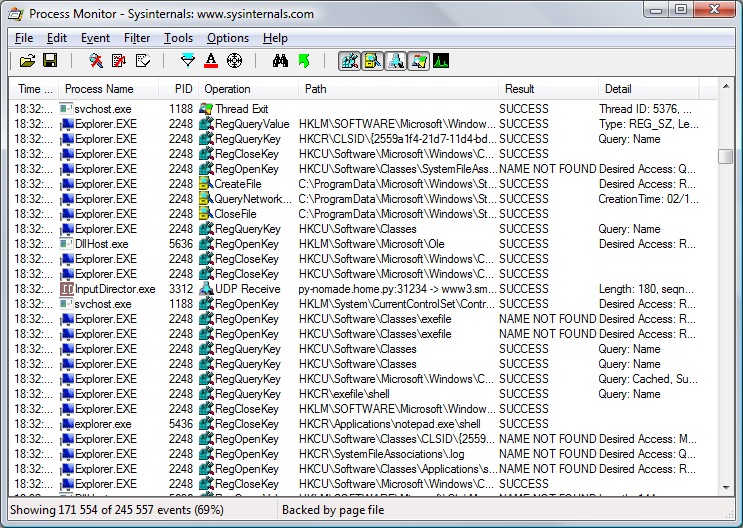Toggle Show Registry Activity button
The height and width of the screenshot is (528, 743).
350,61
